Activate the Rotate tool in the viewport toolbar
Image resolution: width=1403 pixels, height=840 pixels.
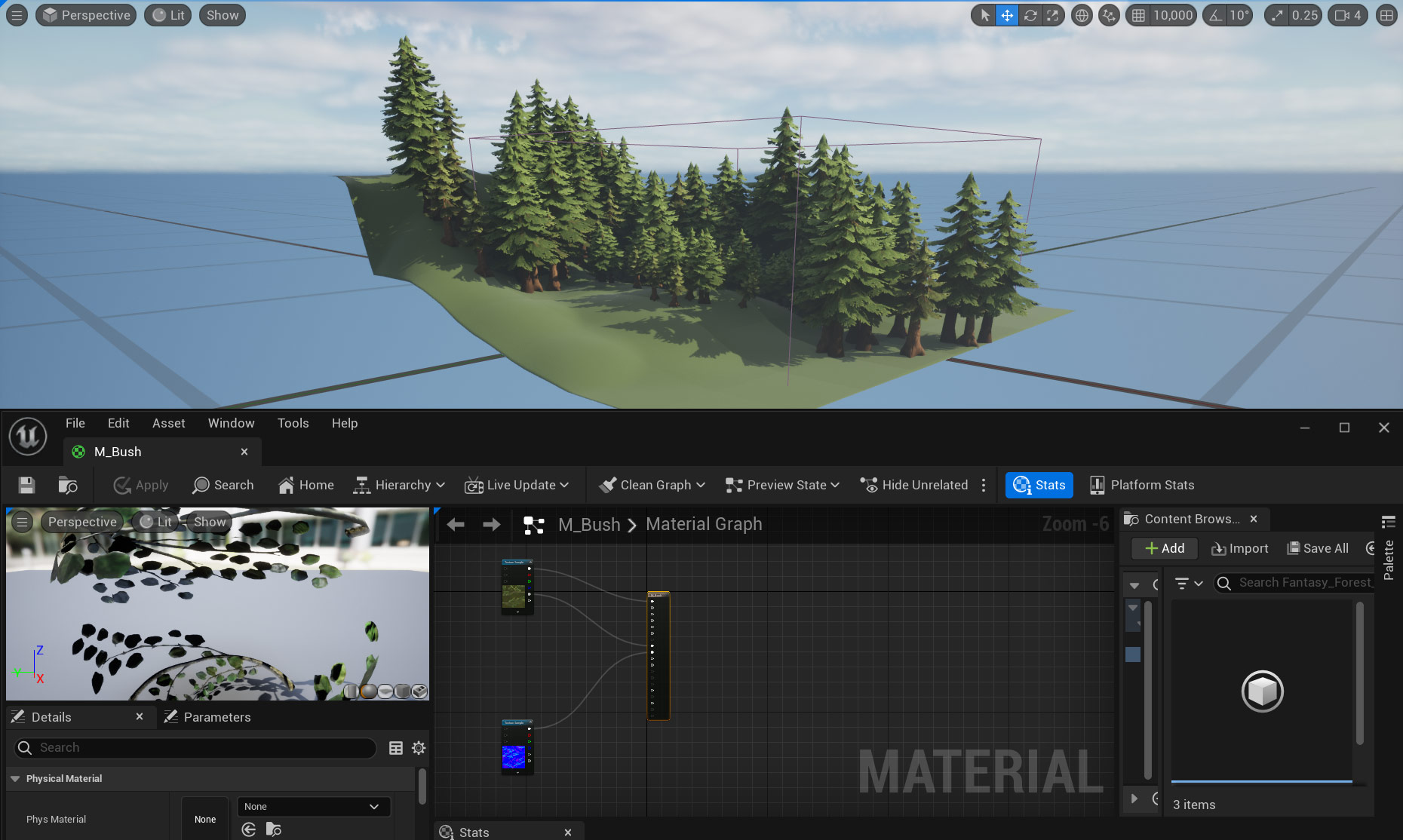point(1030,15)
